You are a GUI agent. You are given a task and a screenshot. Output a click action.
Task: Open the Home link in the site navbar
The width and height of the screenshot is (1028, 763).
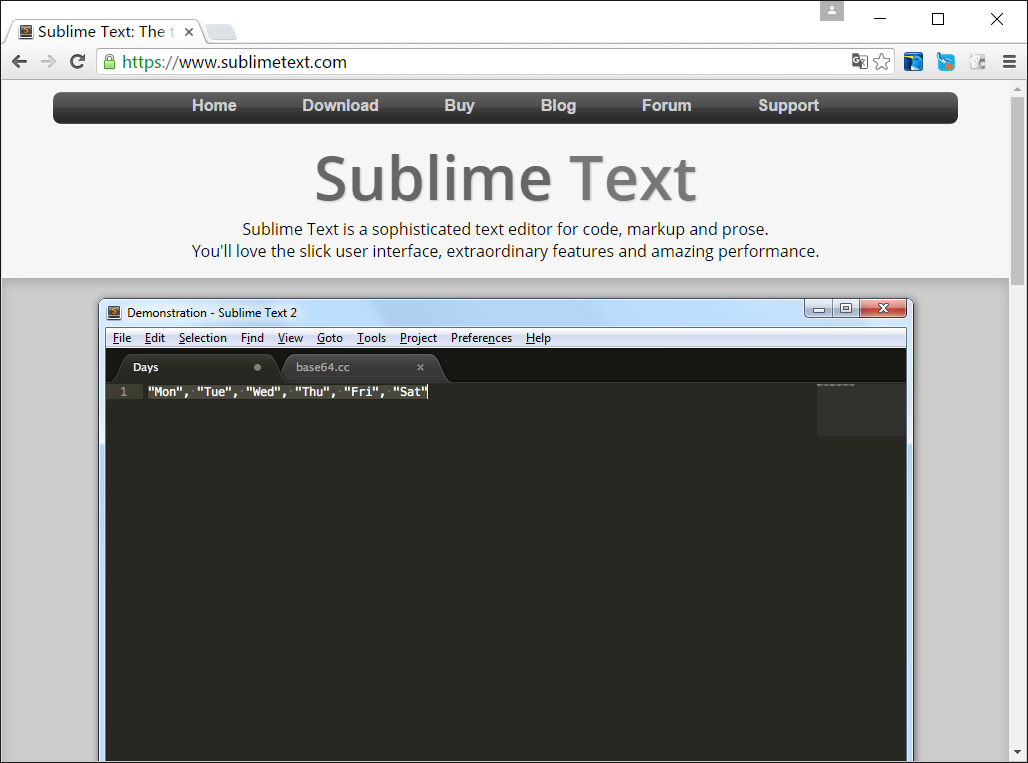(x=214, y=106)
